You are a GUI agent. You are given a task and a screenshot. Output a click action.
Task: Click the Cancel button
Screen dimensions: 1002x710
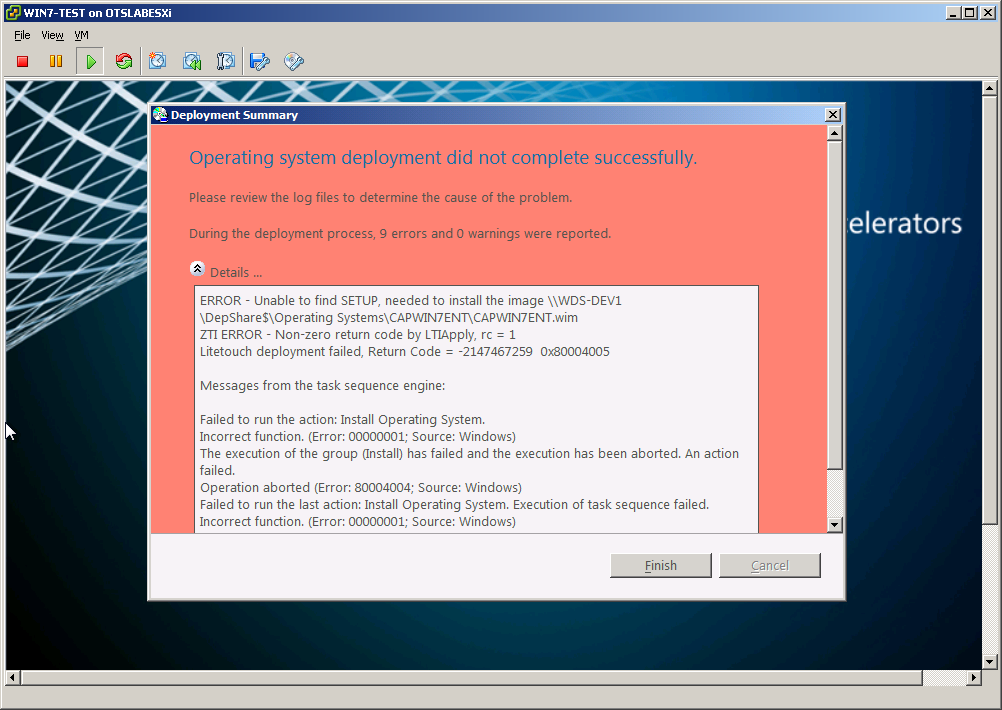769,565
